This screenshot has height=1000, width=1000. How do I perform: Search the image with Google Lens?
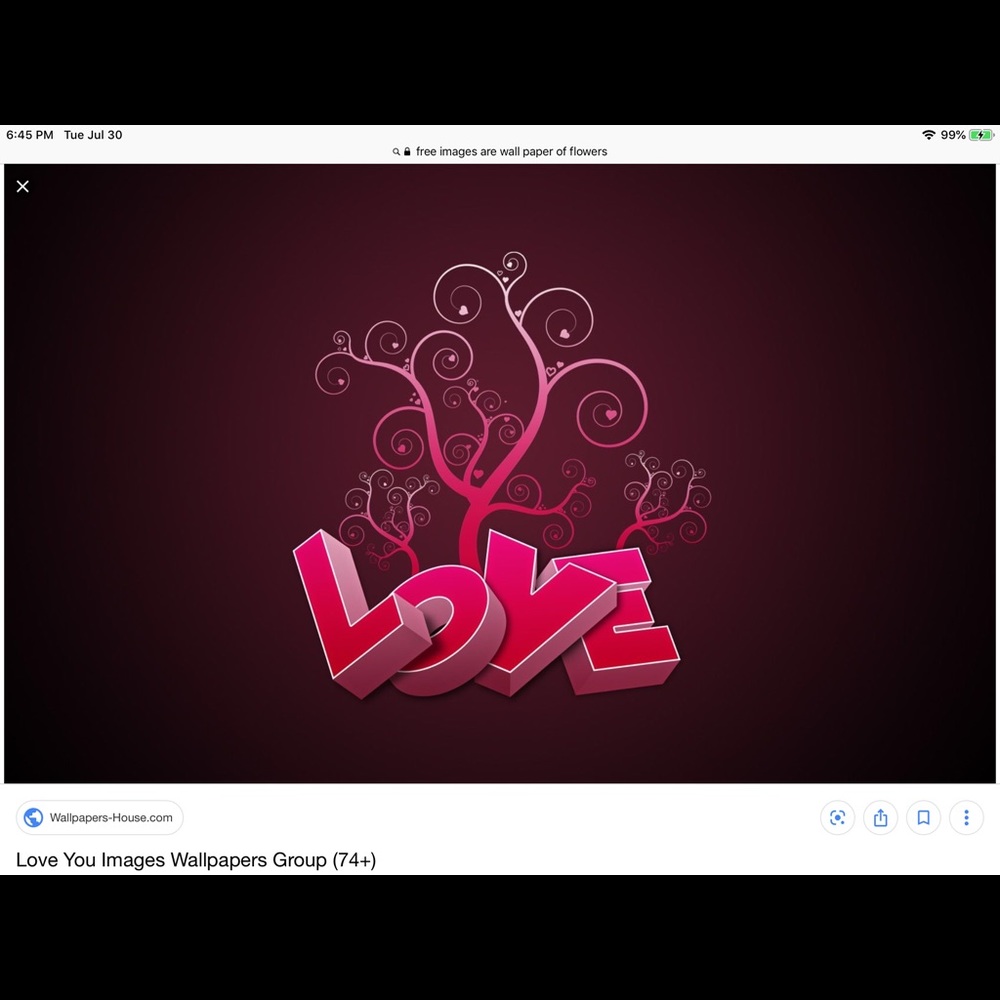(837, 818)
